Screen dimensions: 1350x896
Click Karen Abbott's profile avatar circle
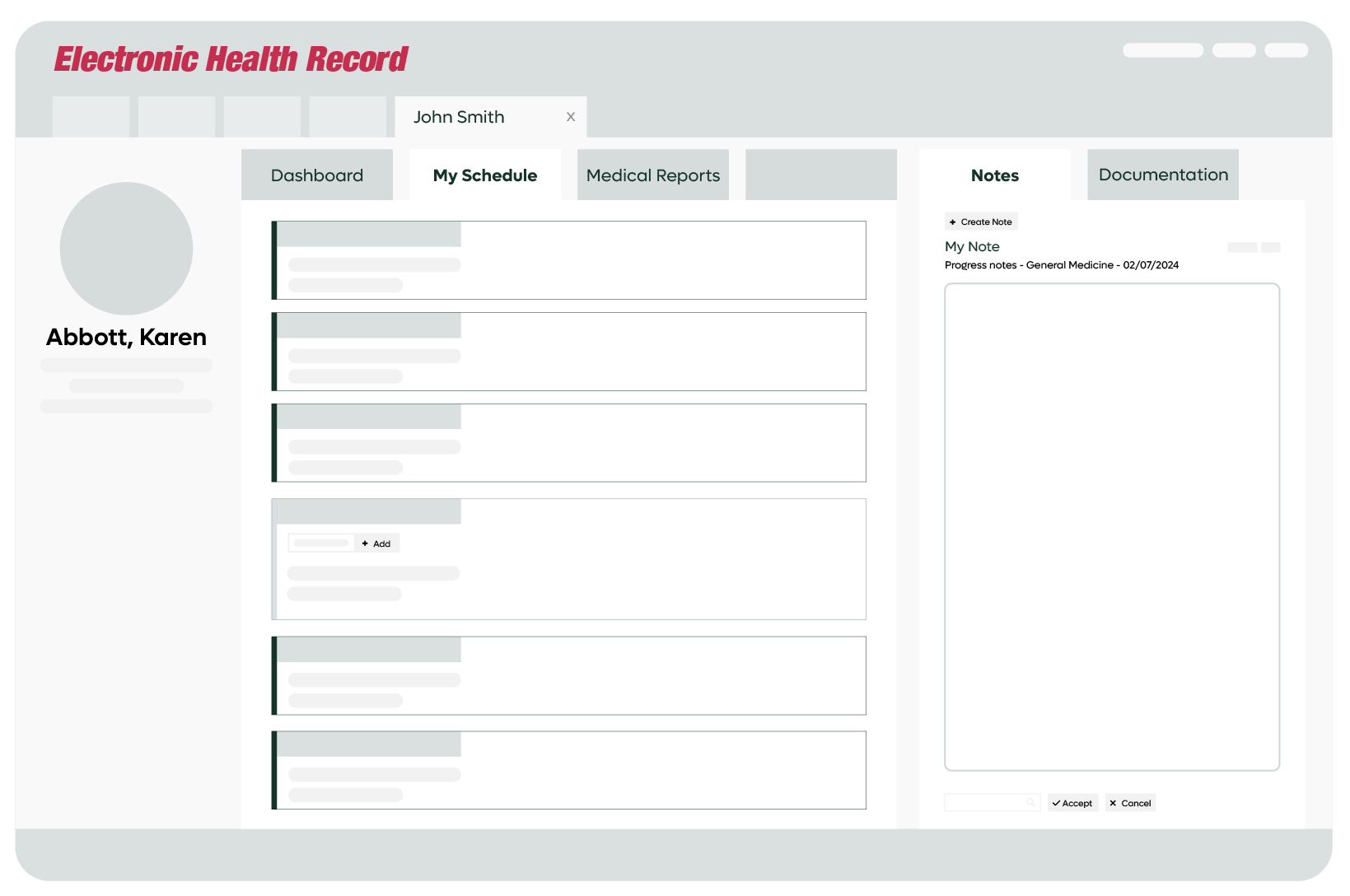pyautogui.click(x=126, y=249)
